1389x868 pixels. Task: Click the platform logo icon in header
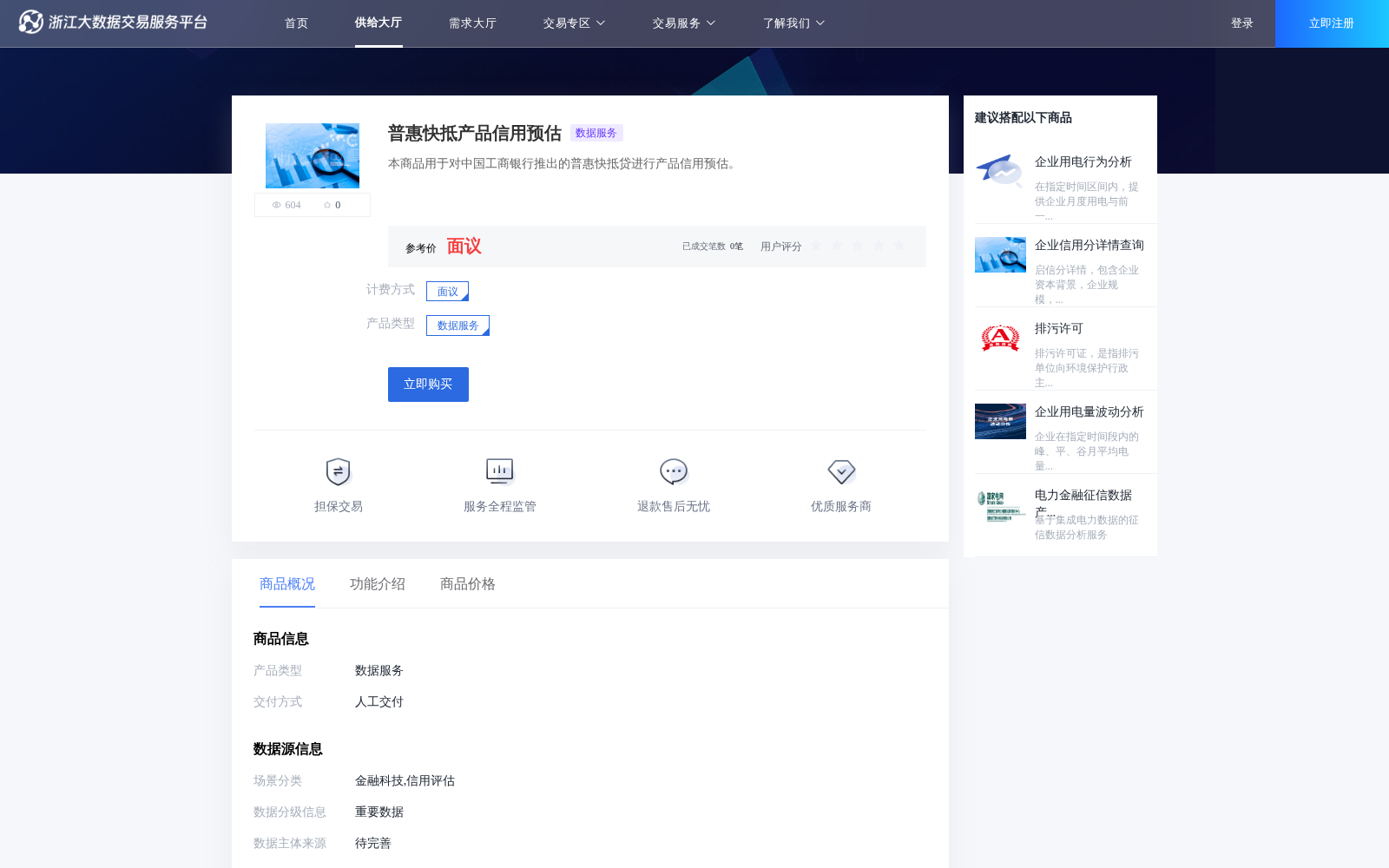(x=31, y=22)
